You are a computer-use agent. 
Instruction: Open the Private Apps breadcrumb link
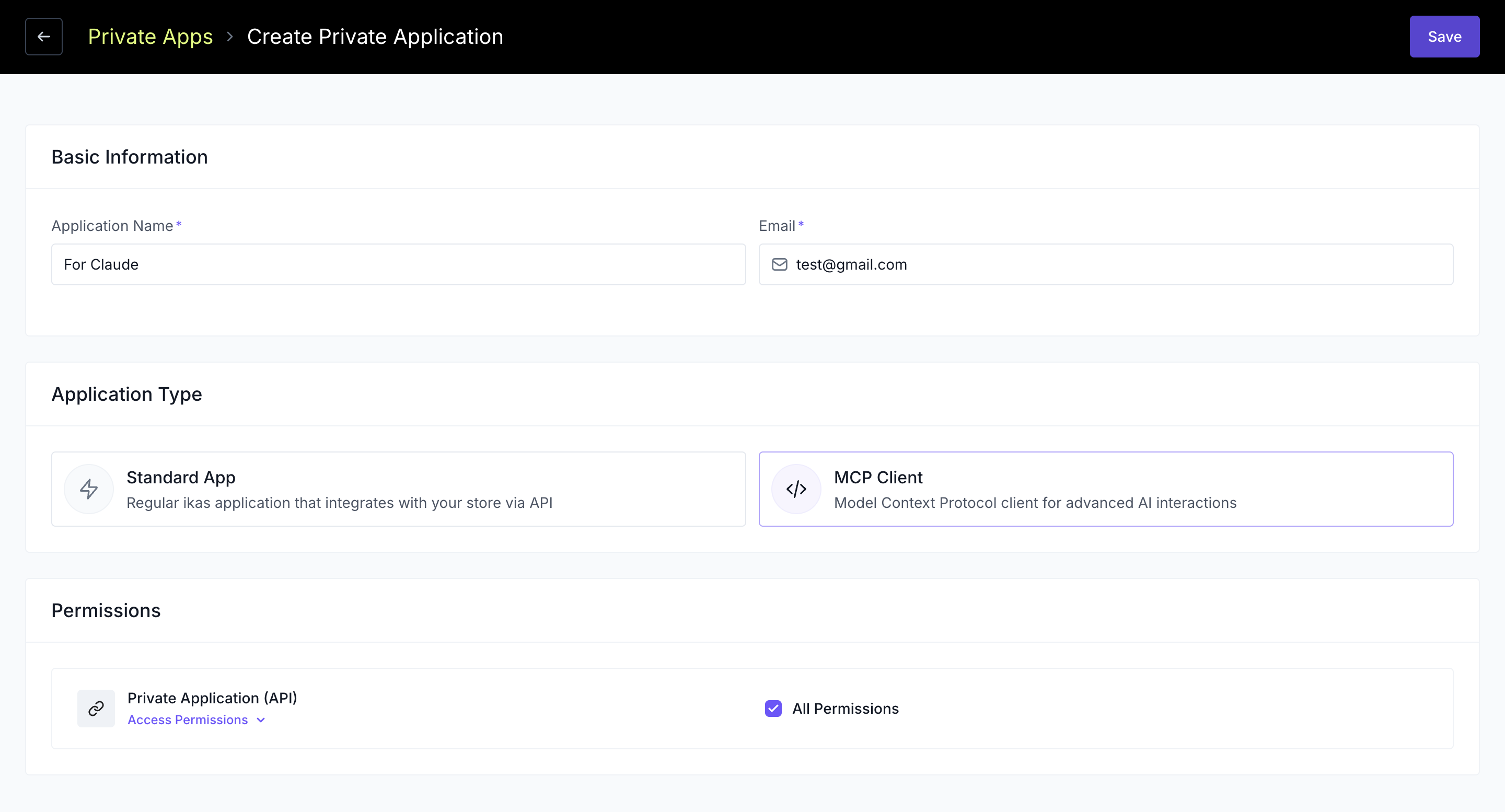click(150, 36)
